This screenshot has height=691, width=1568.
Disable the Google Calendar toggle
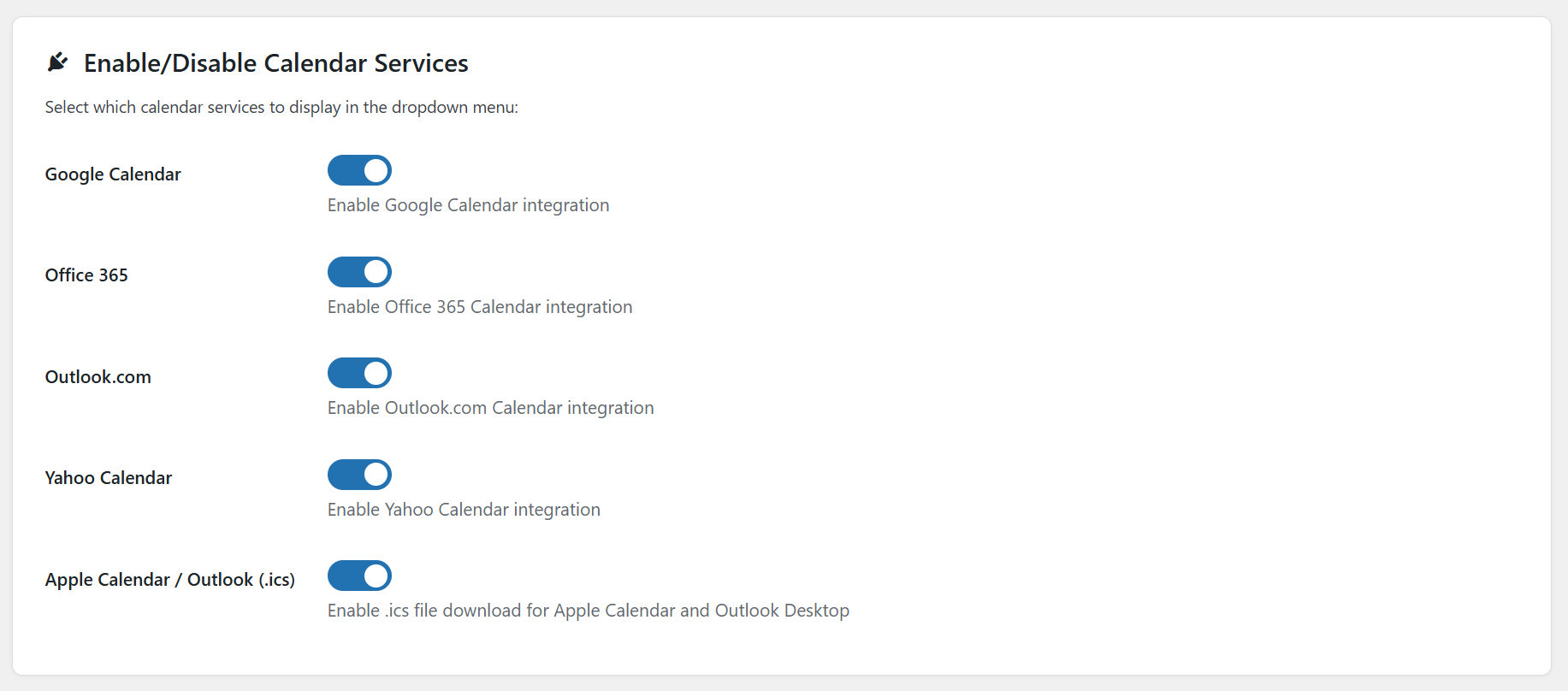pos(359,170)
